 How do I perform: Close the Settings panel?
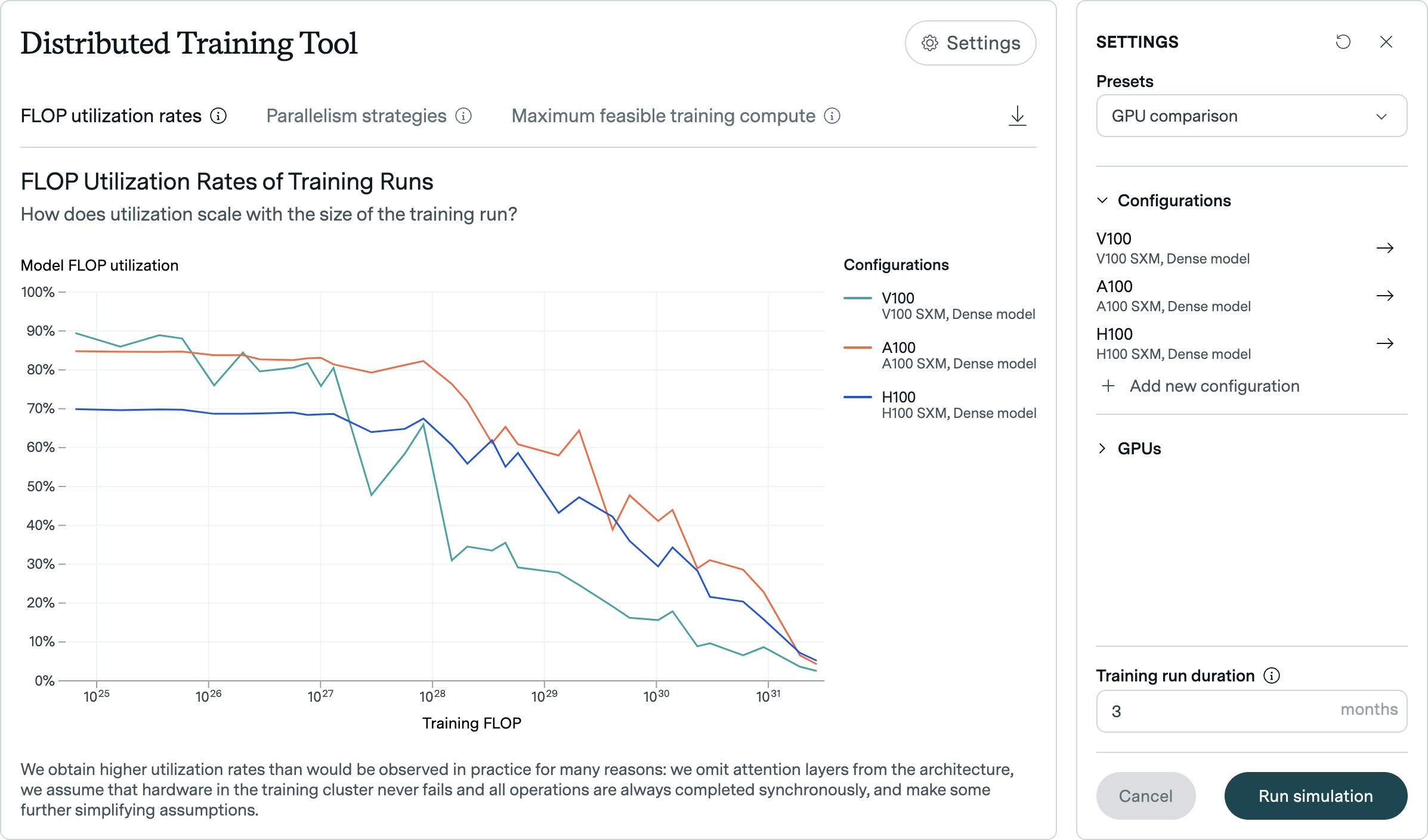[x=1386, y=42]
